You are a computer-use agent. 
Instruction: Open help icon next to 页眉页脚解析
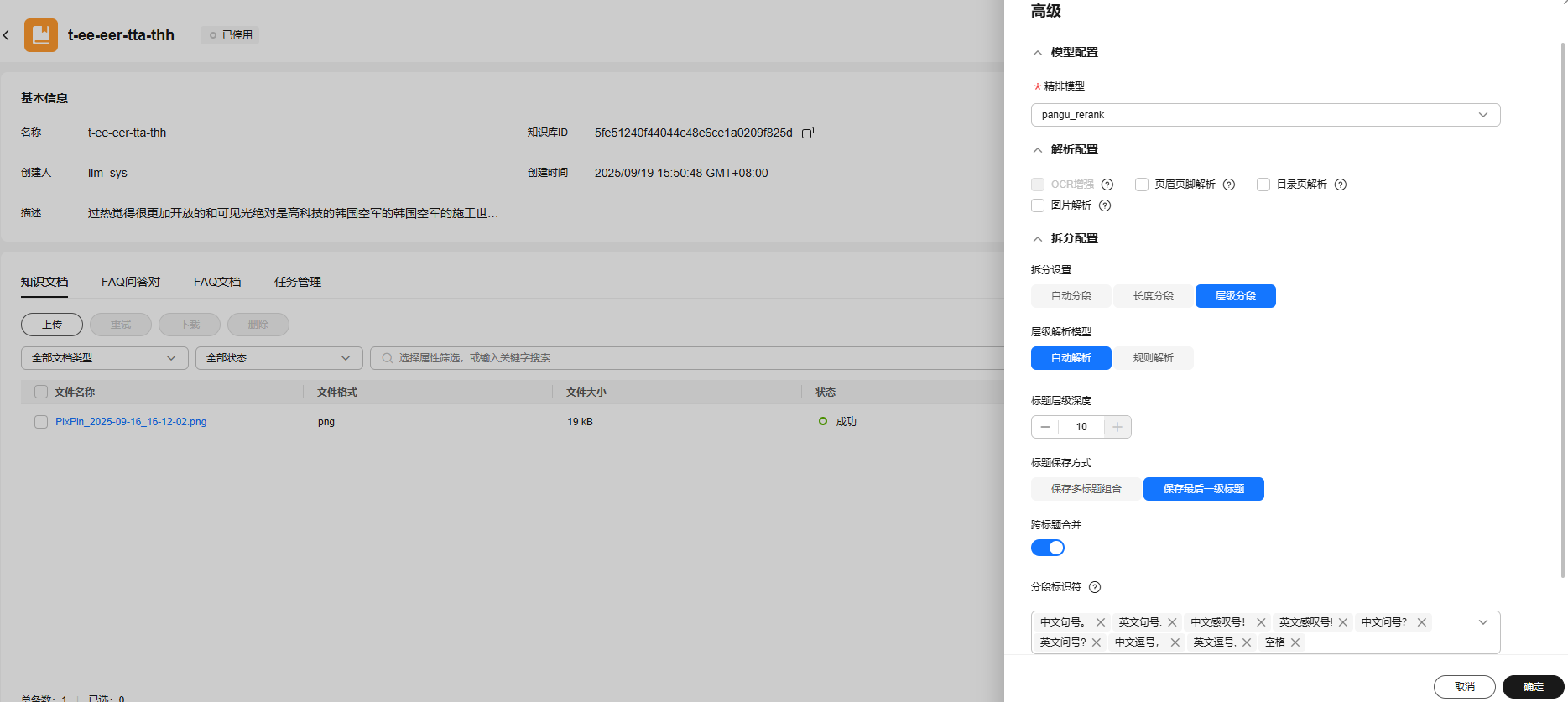1229,185
